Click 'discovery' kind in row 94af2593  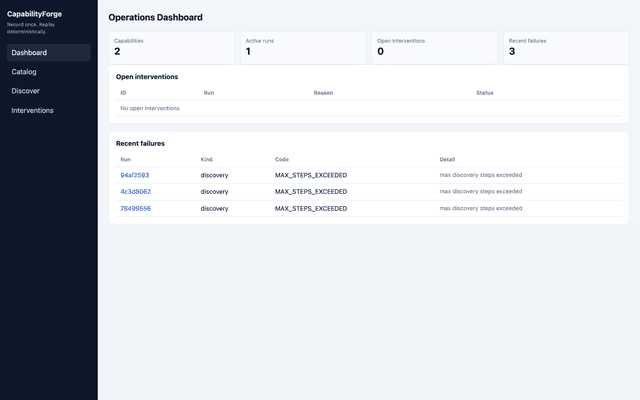click(214, 176)
